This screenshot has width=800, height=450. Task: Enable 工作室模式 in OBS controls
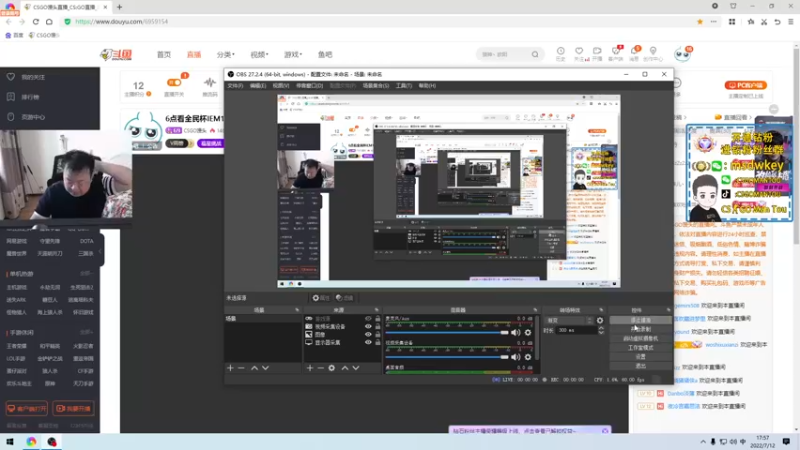click(640, 348)
